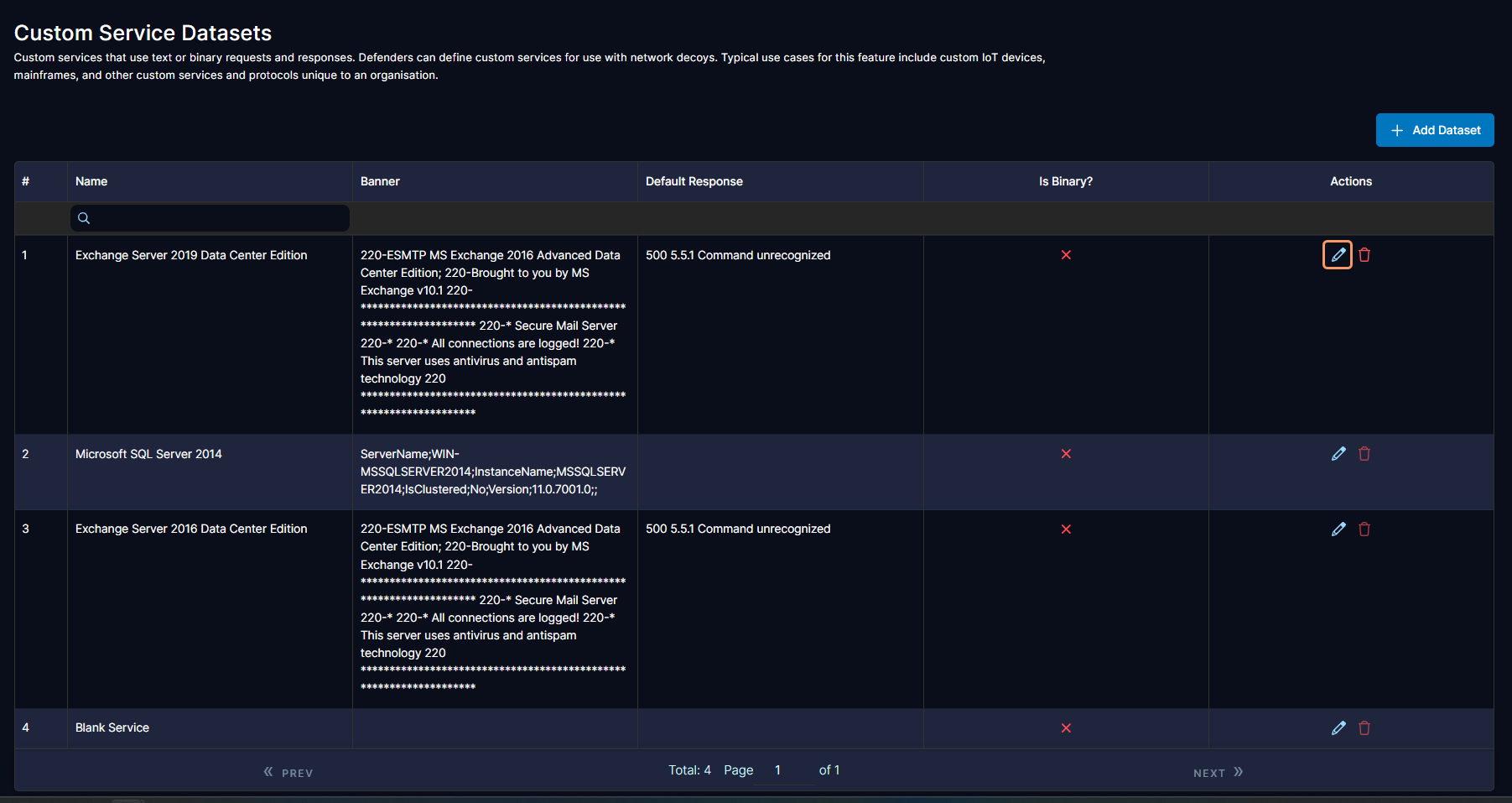The image size is (1512, 803).
Task: Click Is Binary X mark for Blank Service row
Action: coord(1066,728)
